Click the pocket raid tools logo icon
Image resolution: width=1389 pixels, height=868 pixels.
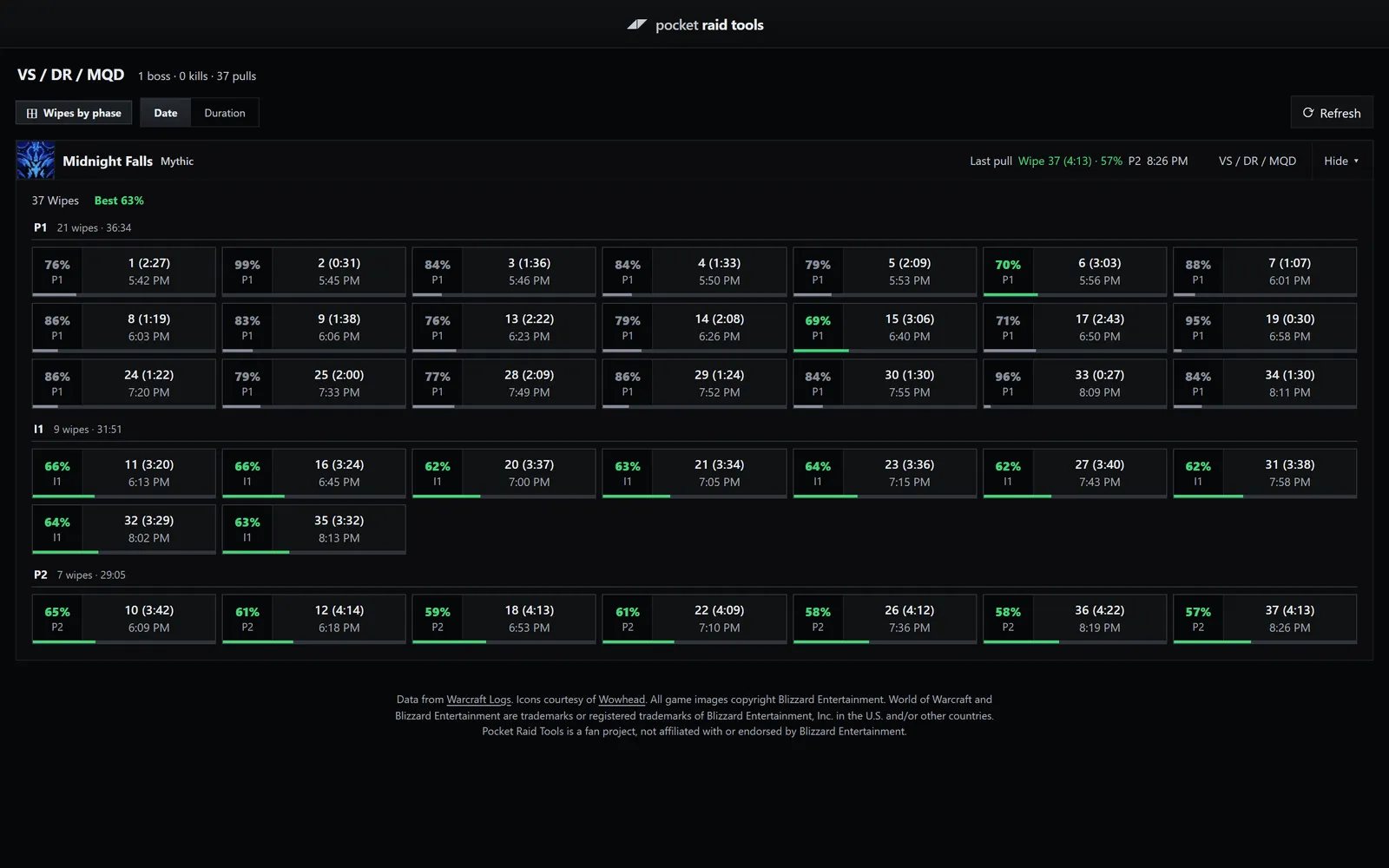point(637,25)
